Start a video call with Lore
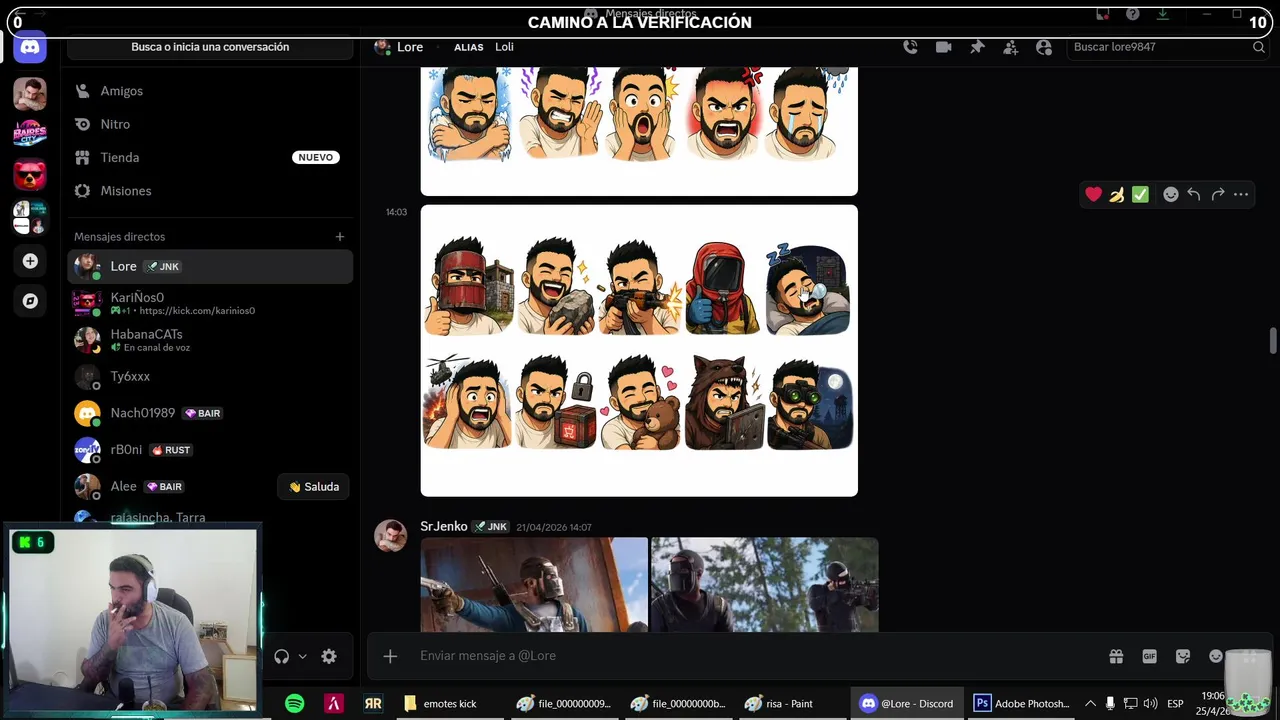 click(x=943, y=47)
